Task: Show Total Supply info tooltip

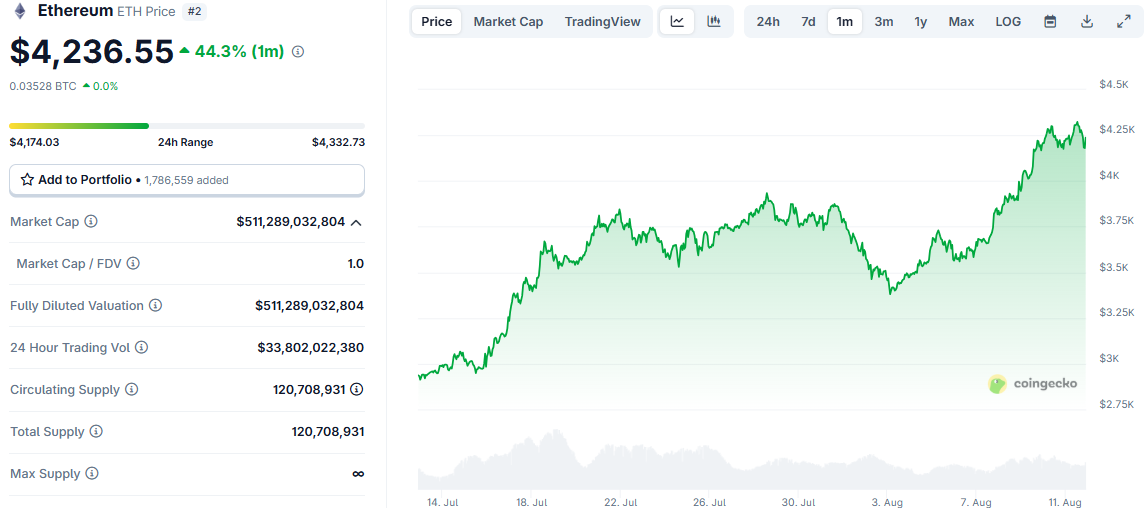Action: click(96, 431)
